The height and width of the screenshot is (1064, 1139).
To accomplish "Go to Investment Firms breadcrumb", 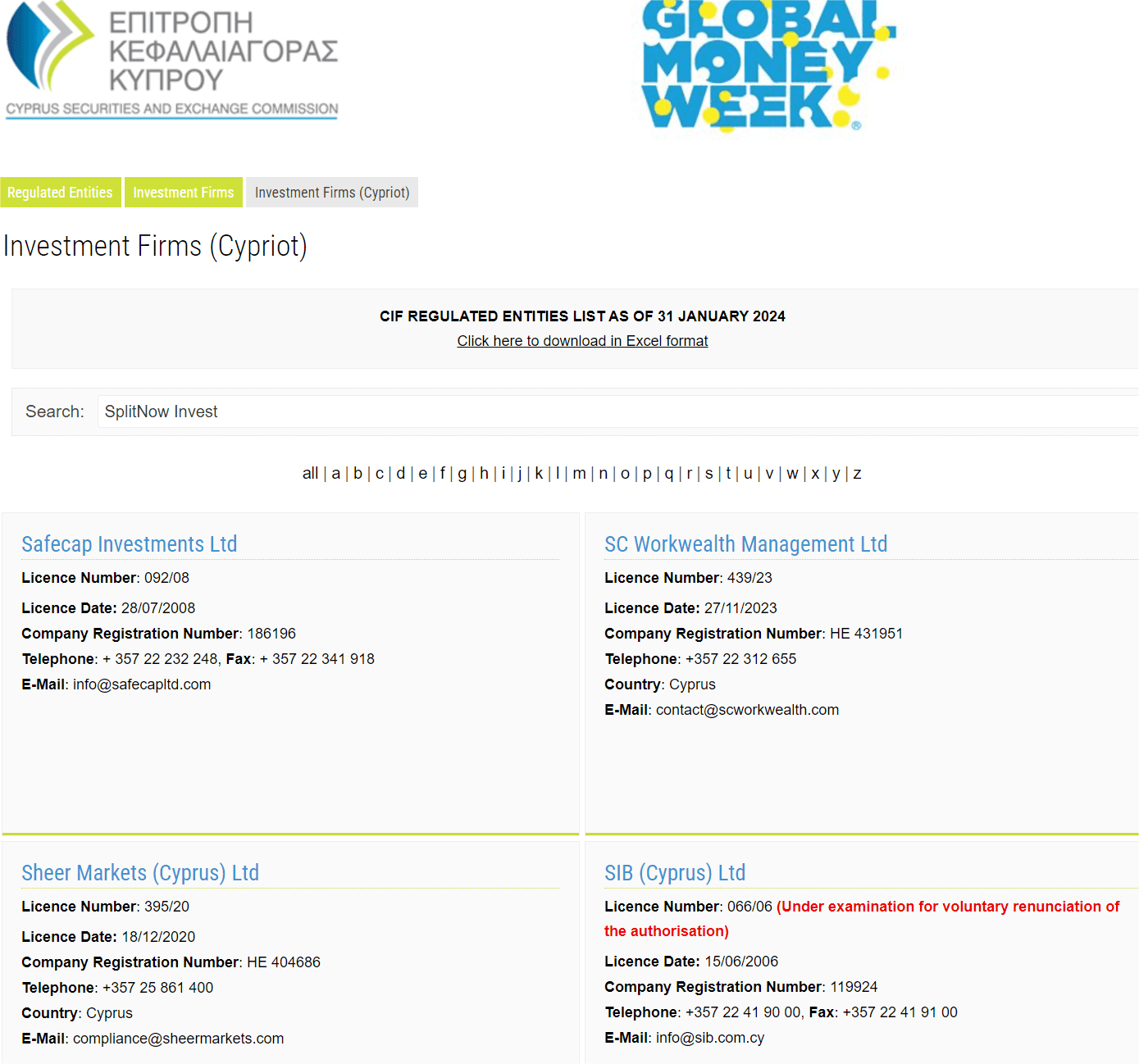I will 184,193.
